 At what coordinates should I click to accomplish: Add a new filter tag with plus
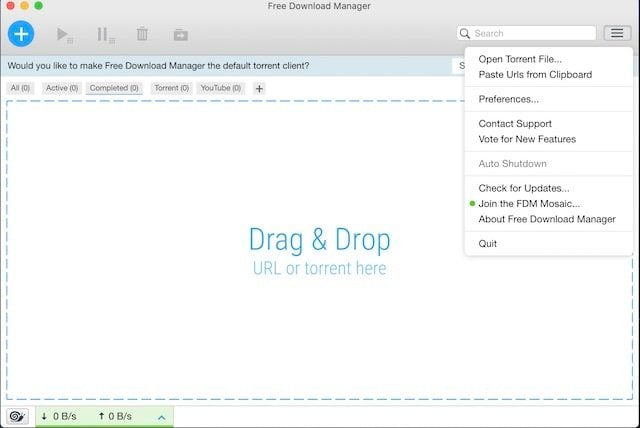[259, 88]
